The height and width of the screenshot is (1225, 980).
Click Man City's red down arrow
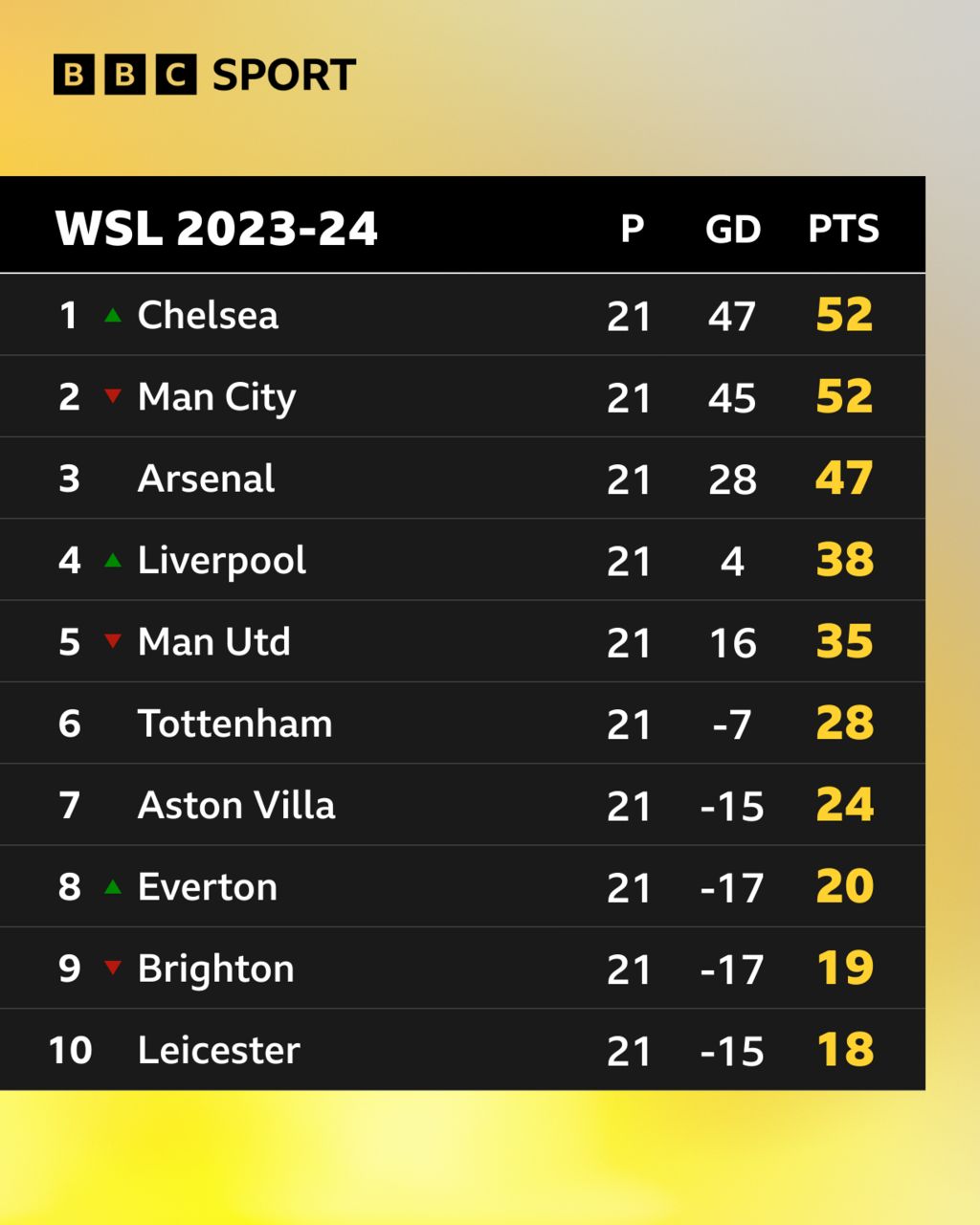(113, 396)
